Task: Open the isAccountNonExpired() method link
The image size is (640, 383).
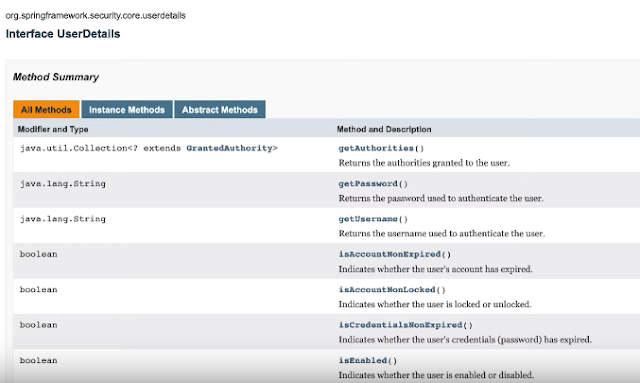Action: [389, 254]
